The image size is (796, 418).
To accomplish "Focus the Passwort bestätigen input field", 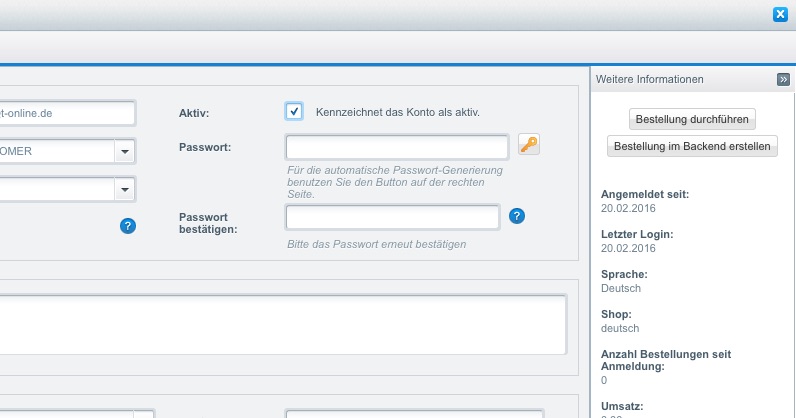I will [x=392, y=217].
